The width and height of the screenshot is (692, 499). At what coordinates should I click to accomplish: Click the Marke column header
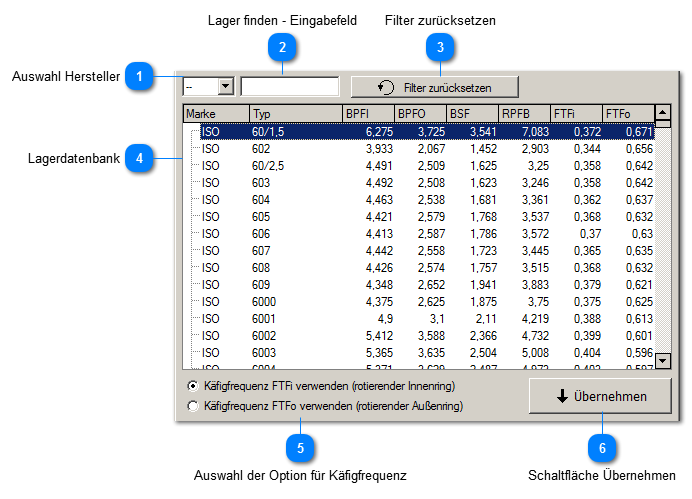point(216,114)
